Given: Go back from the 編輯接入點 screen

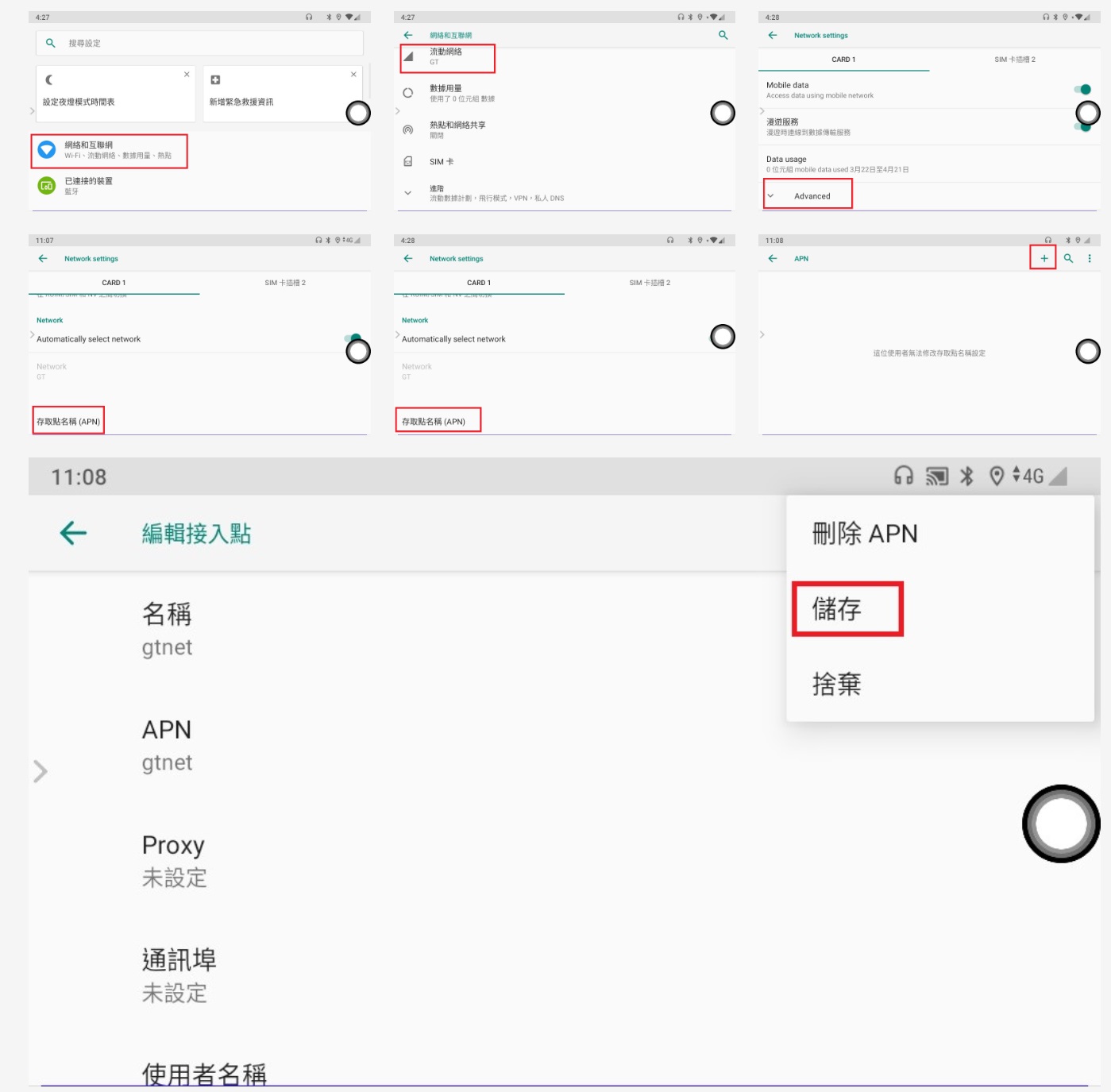Looking at the screenshot, I should [73, 533].
